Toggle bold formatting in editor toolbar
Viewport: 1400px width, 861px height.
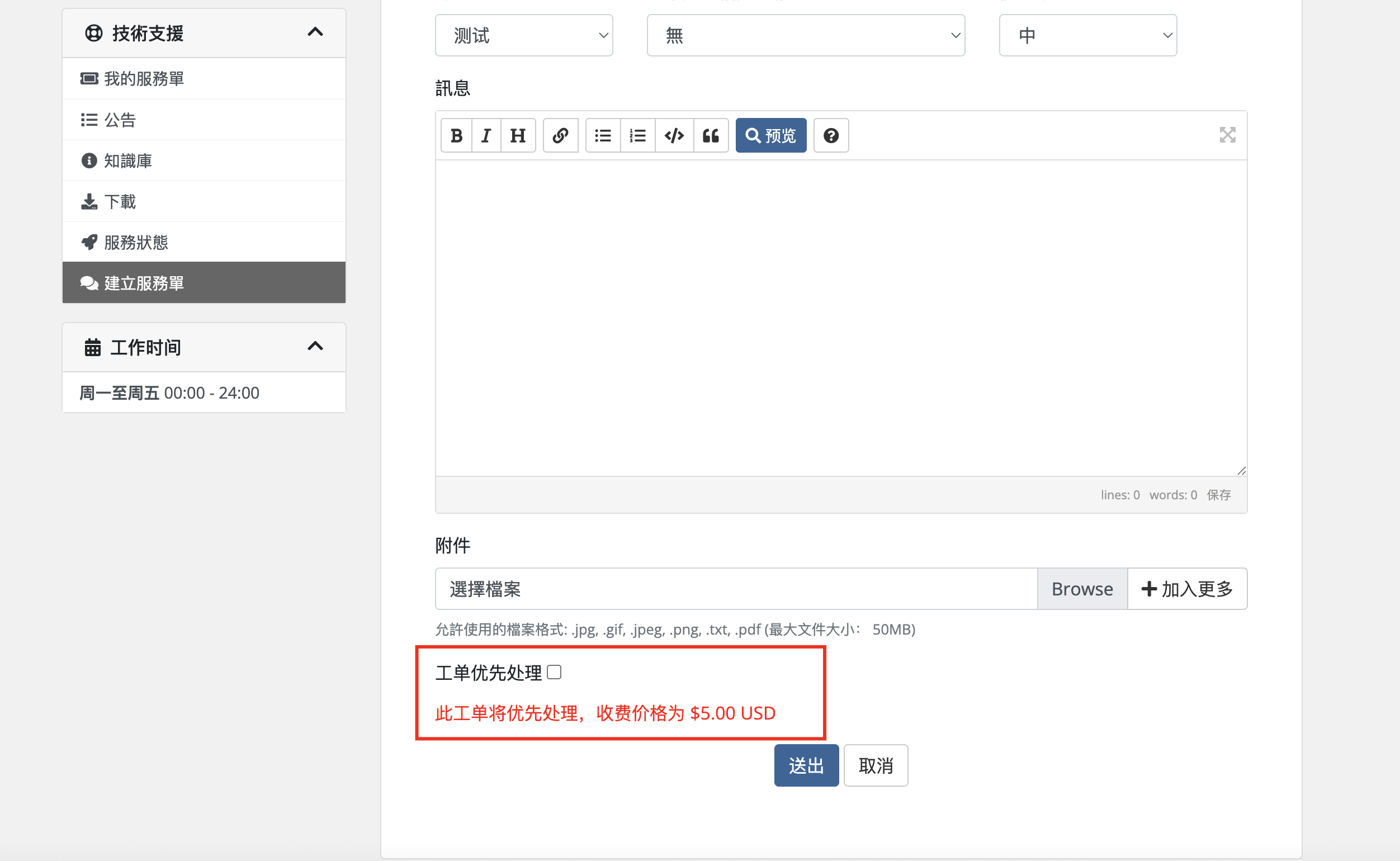coord(456,135)
